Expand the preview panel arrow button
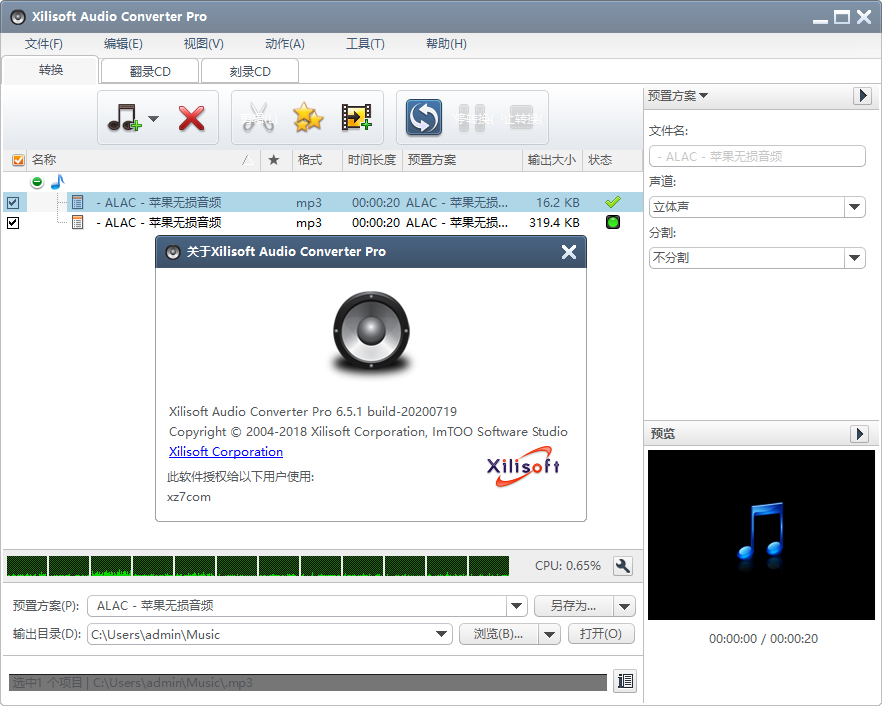The width and height of the screenshot is (882, 706). click(x=859, y=434)
